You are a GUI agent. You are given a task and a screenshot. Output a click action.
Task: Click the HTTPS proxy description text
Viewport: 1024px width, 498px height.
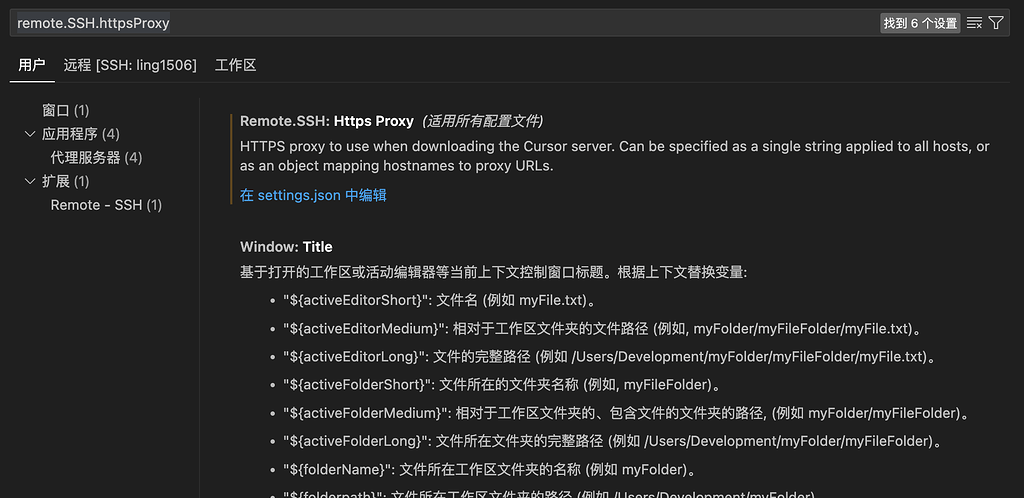coord(615,156)
